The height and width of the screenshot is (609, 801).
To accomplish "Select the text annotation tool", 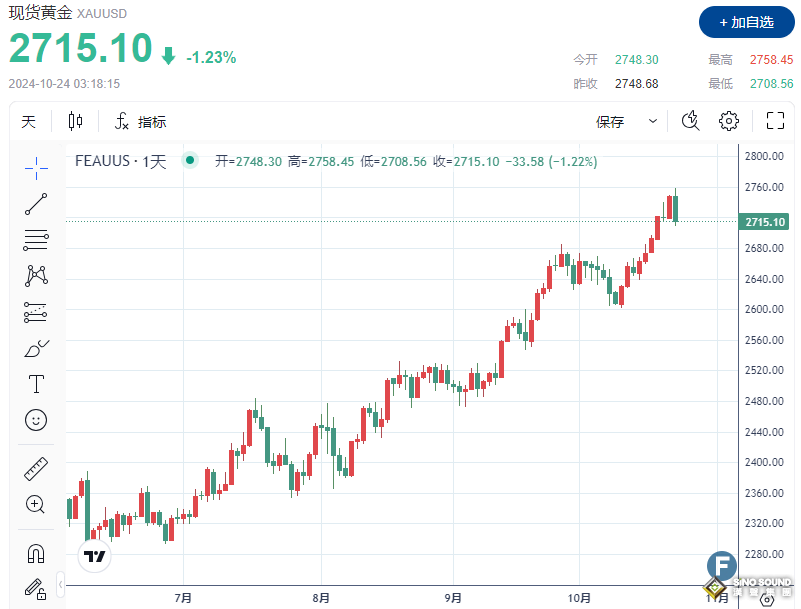I will click(x=36, y=383).
